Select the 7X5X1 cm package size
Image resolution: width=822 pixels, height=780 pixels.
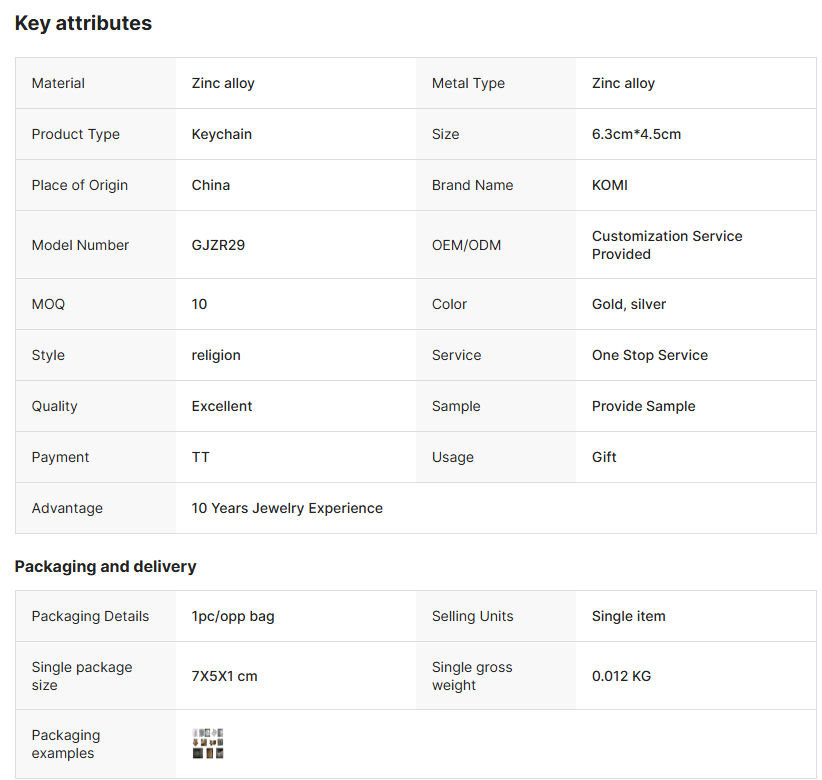click(x=225, y=677)
